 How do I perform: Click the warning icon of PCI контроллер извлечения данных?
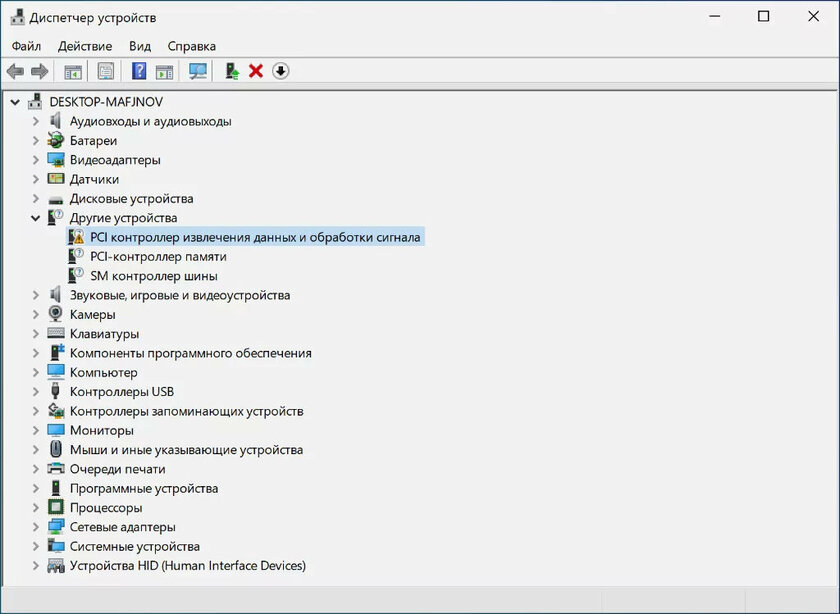tap(76, 237)
